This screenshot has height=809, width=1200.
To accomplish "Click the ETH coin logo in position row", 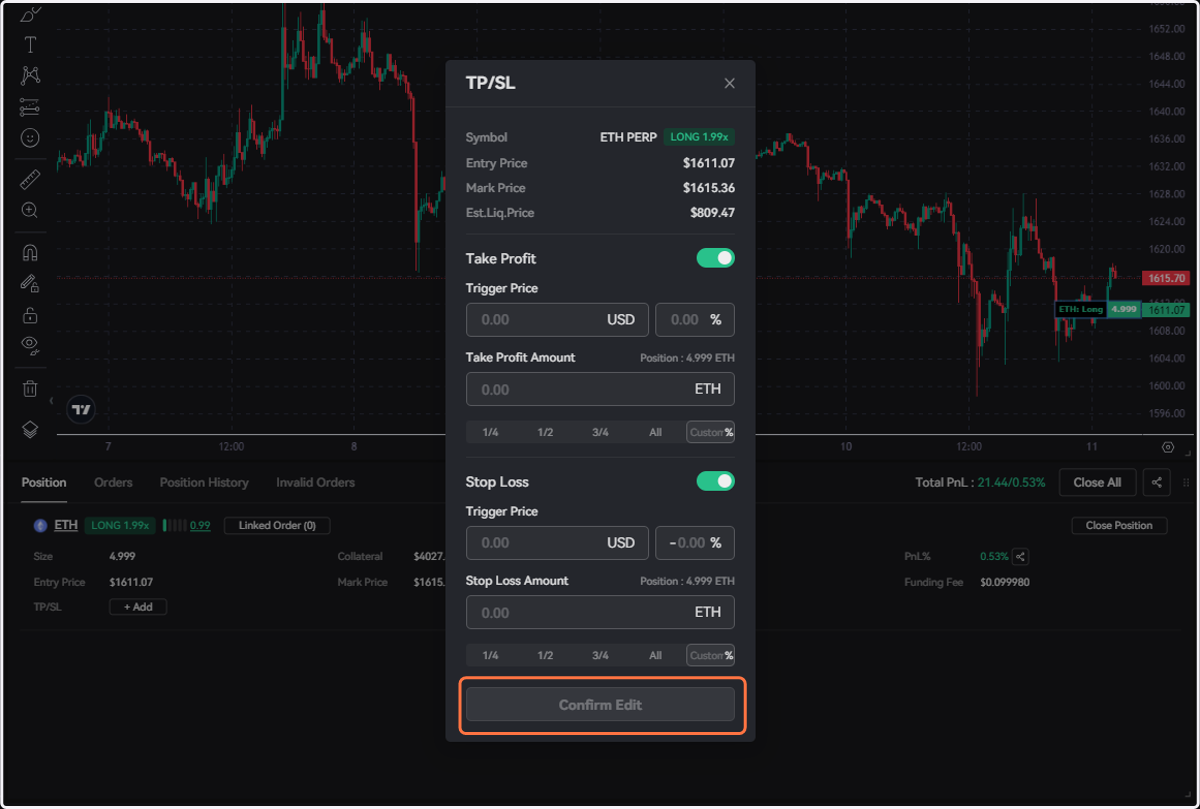I will (x=41, y=525).
